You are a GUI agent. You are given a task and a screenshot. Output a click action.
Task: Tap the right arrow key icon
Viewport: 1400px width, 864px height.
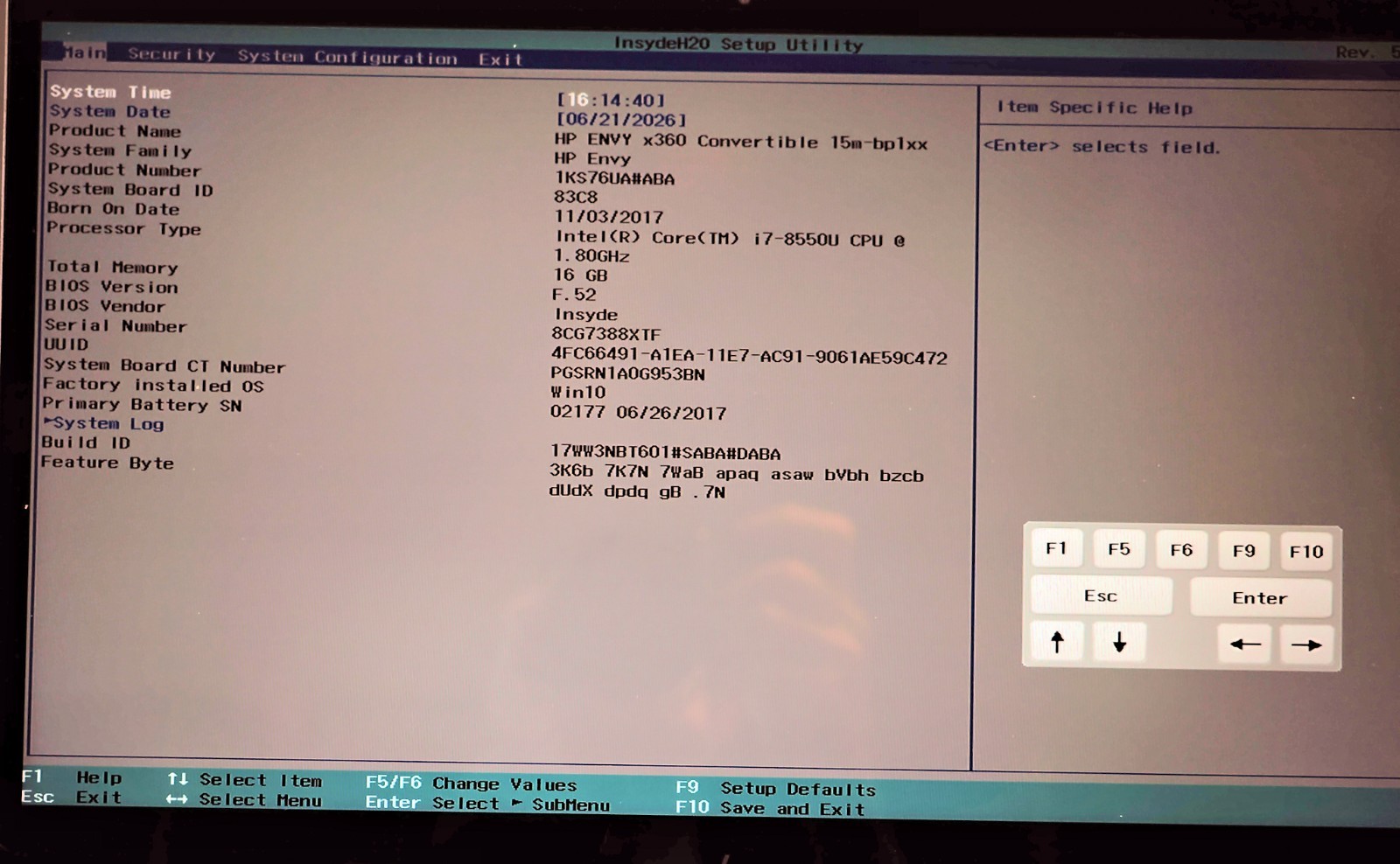pyautogui.click(x=1306, y=645)
